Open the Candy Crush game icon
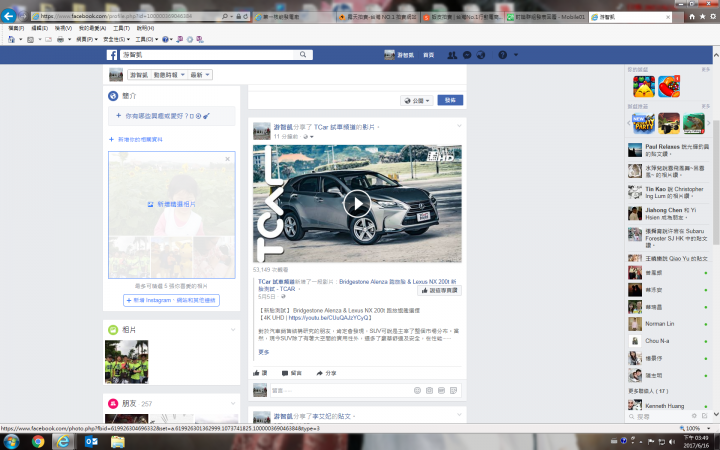Image resolution: width=720 pixels, height=450 pixels. (669, 86)
